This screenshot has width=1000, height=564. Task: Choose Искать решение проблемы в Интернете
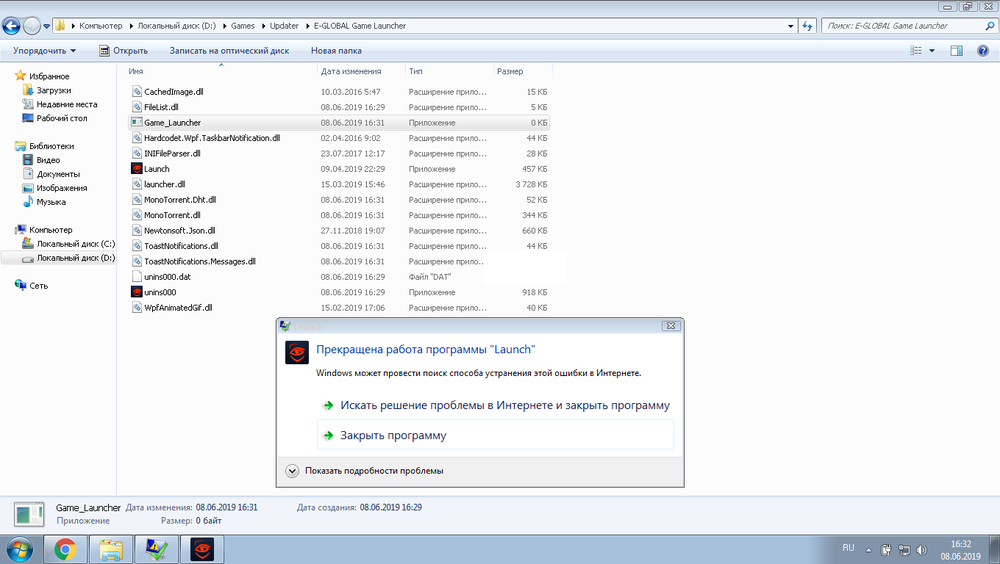click(504, 405)
